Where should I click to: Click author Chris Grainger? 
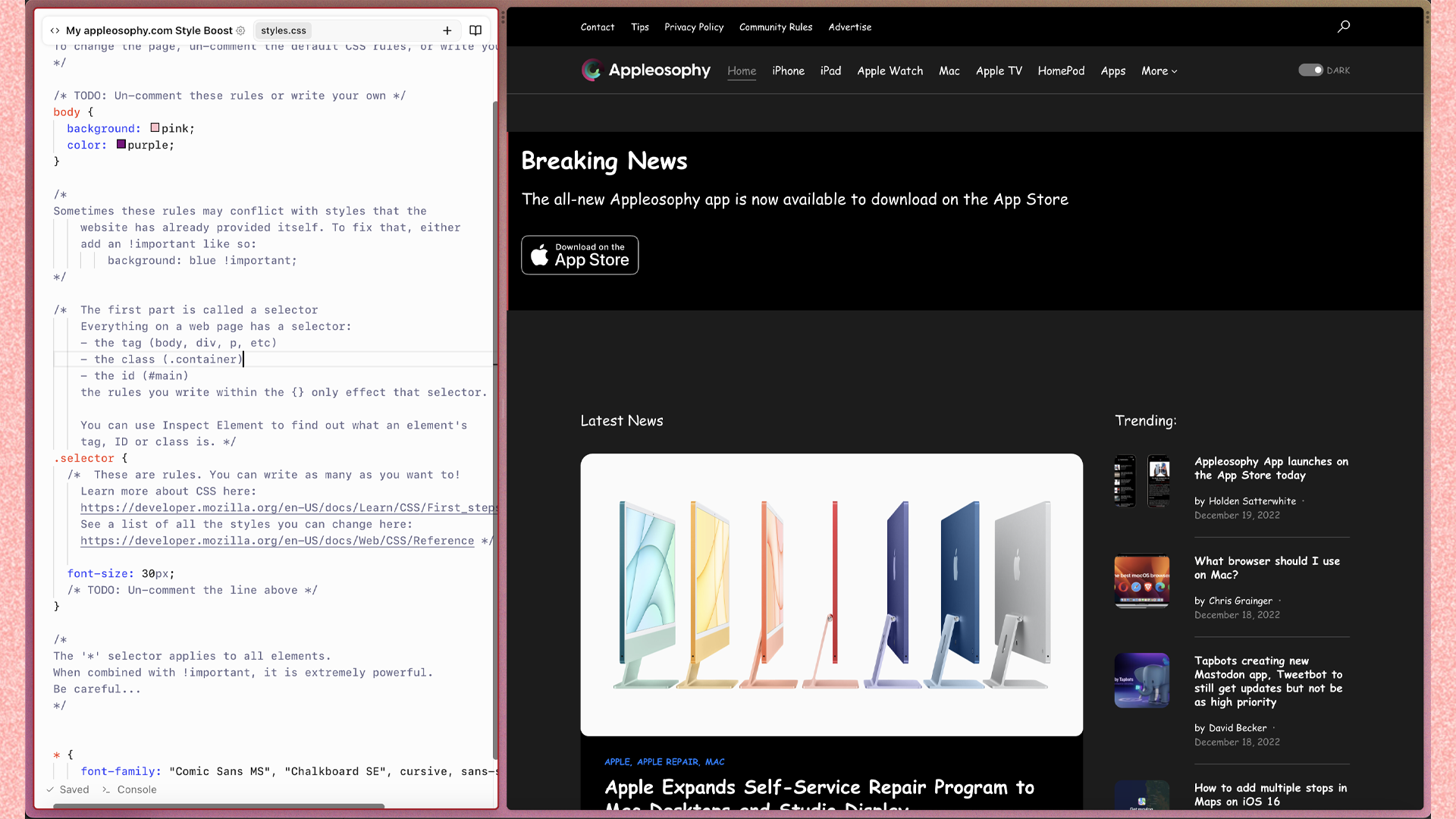1241,601
